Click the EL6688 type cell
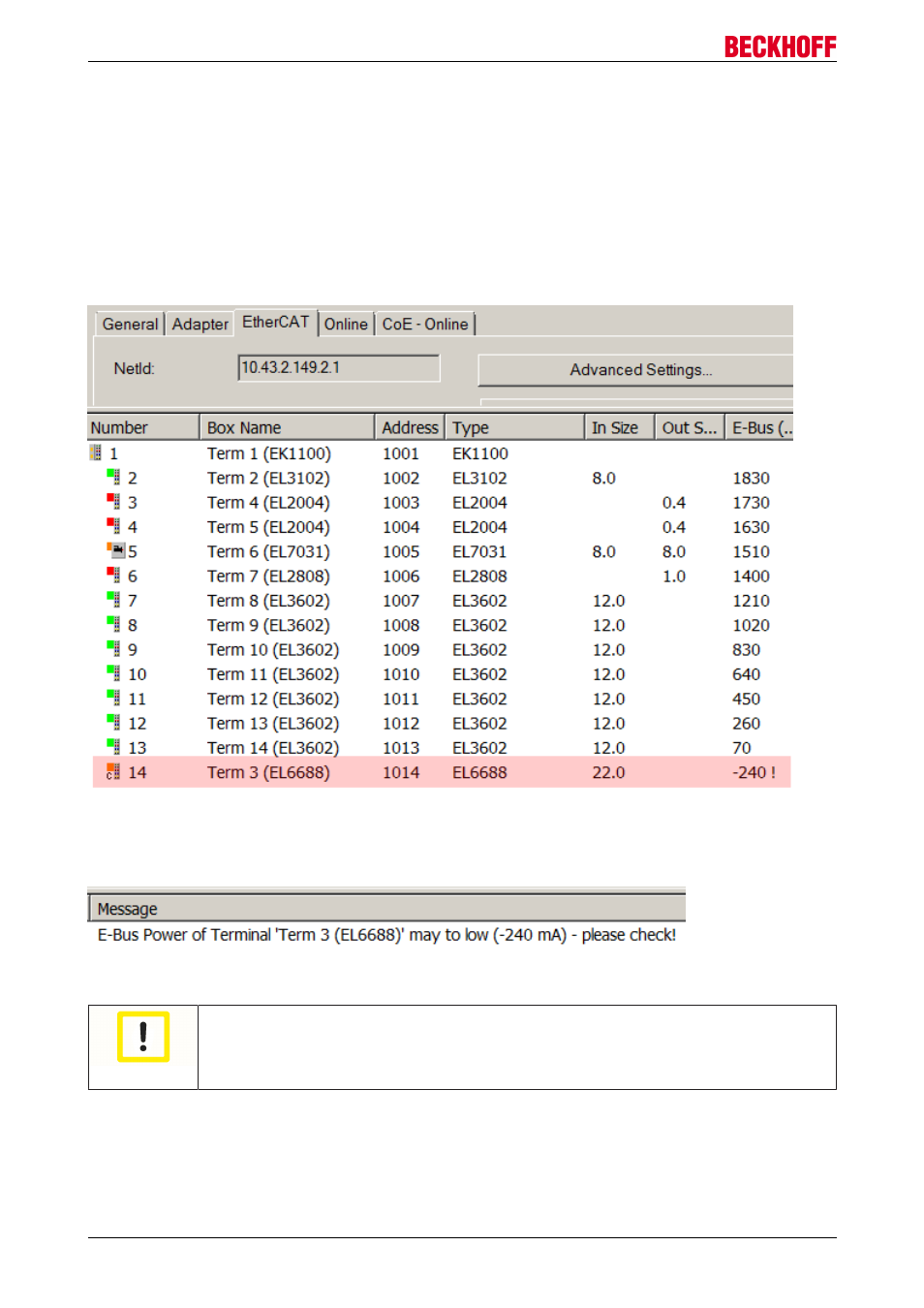The width and height of the screenshot is (924, 1308). [479, 772]
